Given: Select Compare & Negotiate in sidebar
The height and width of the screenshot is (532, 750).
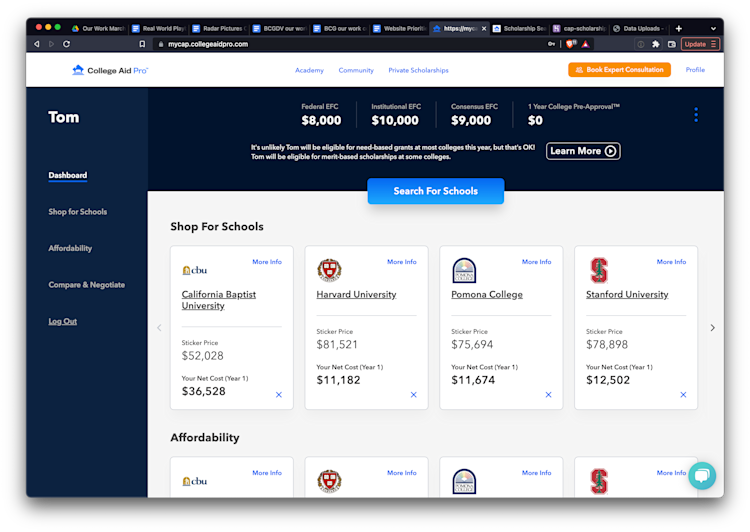Looking at the screenshot, I should 87,285.
